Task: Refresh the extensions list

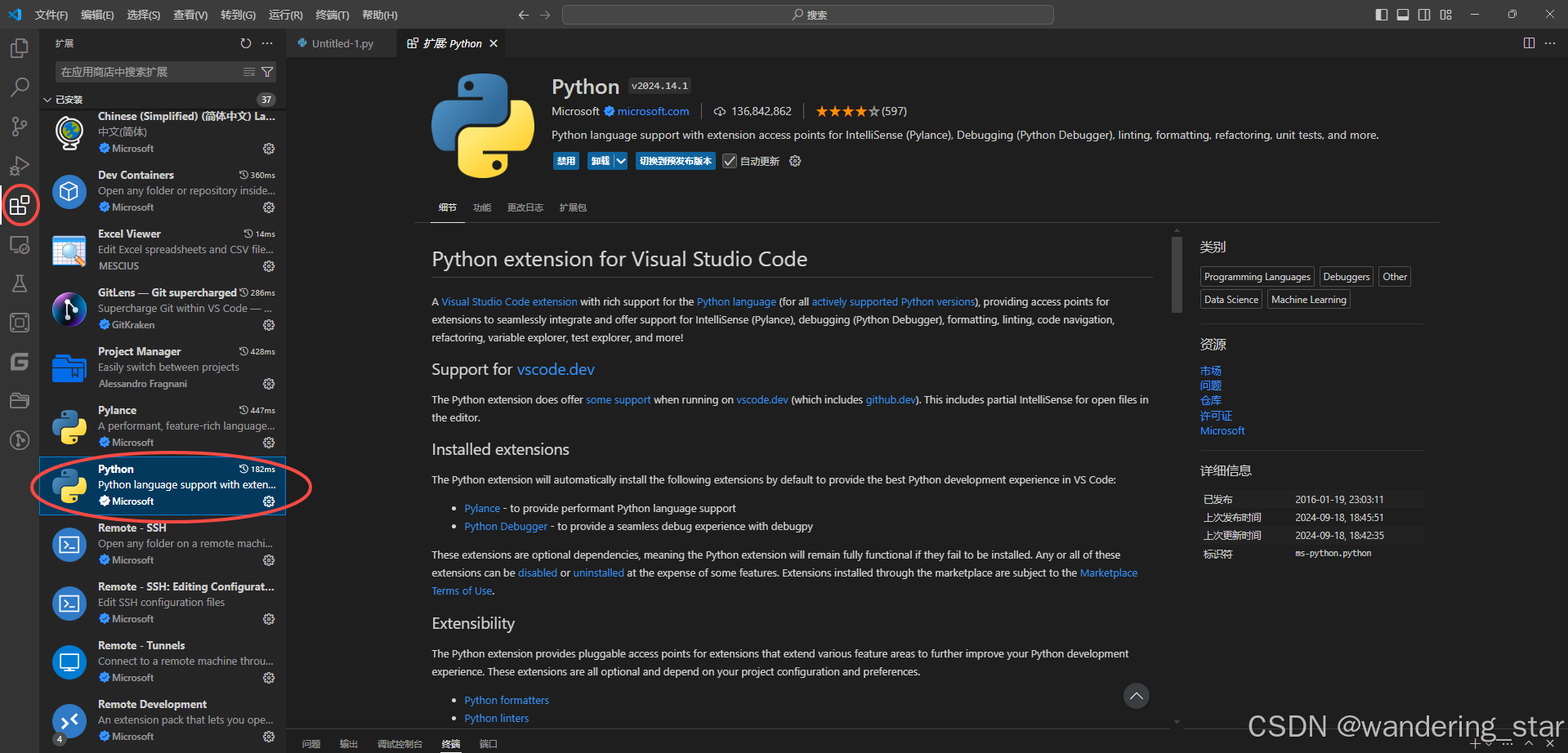Action: point(246,43)
